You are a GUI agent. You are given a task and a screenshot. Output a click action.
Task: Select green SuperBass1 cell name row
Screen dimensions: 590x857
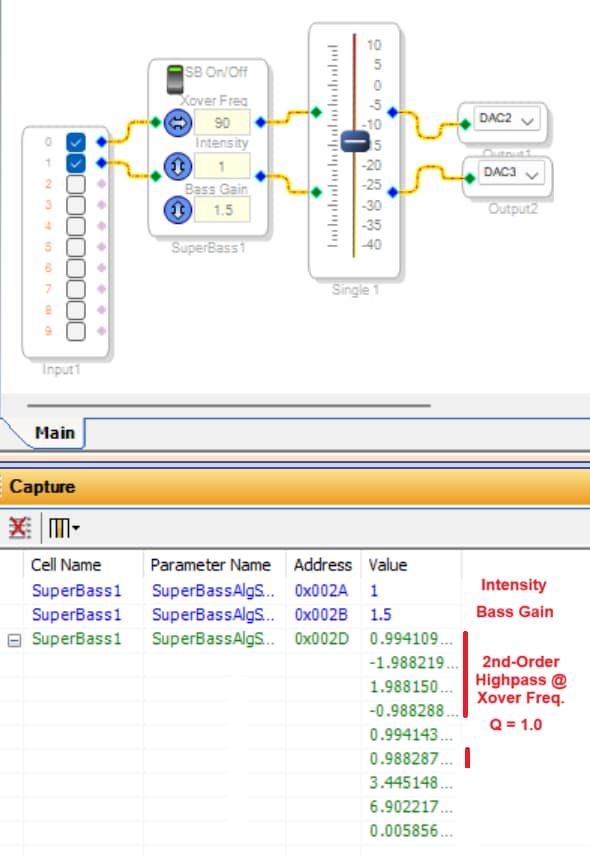[x=77, y=638]
